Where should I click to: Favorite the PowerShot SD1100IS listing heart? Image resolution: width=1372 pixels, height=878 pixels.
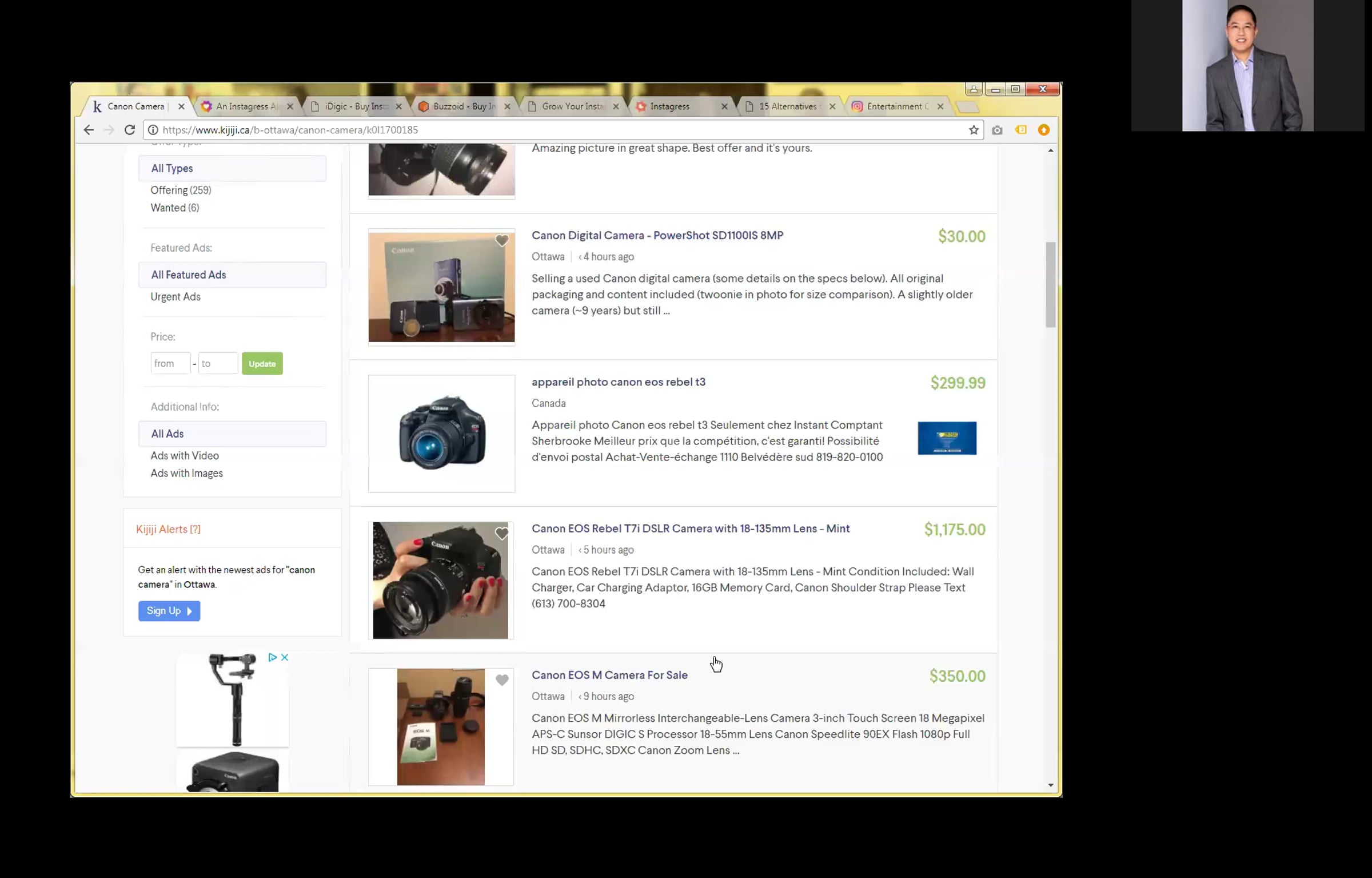click(x=502, y=241)
